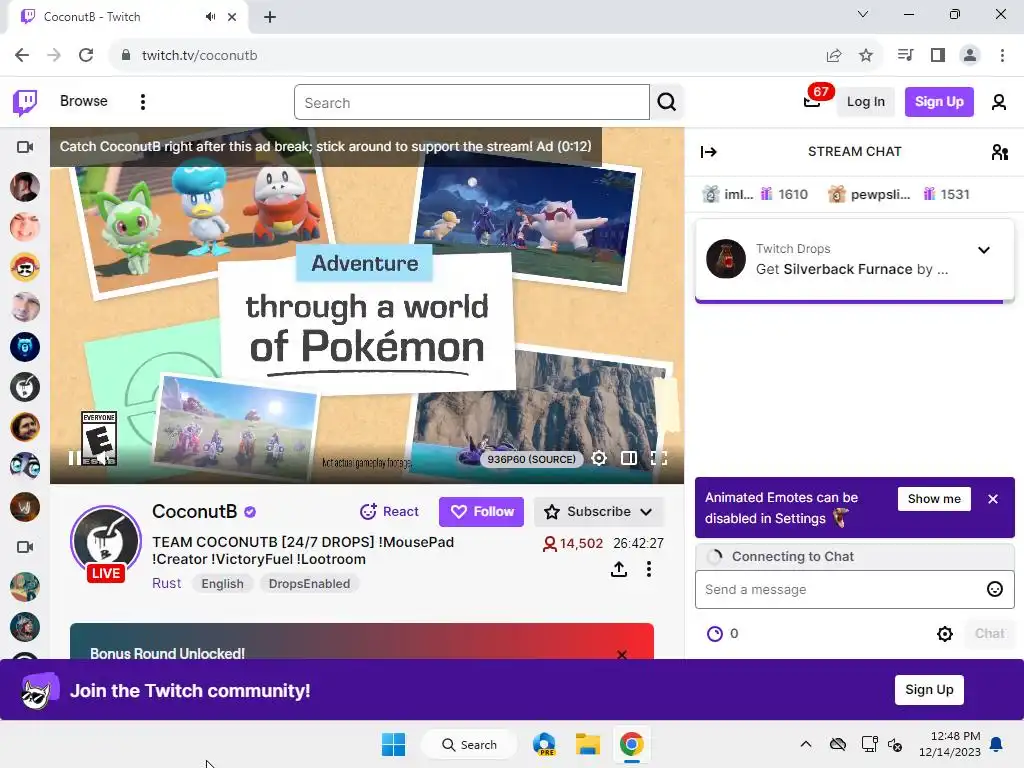The image size is (1024, 768).
Task: Click the Twitch search input field
Action: coord(472,103)
